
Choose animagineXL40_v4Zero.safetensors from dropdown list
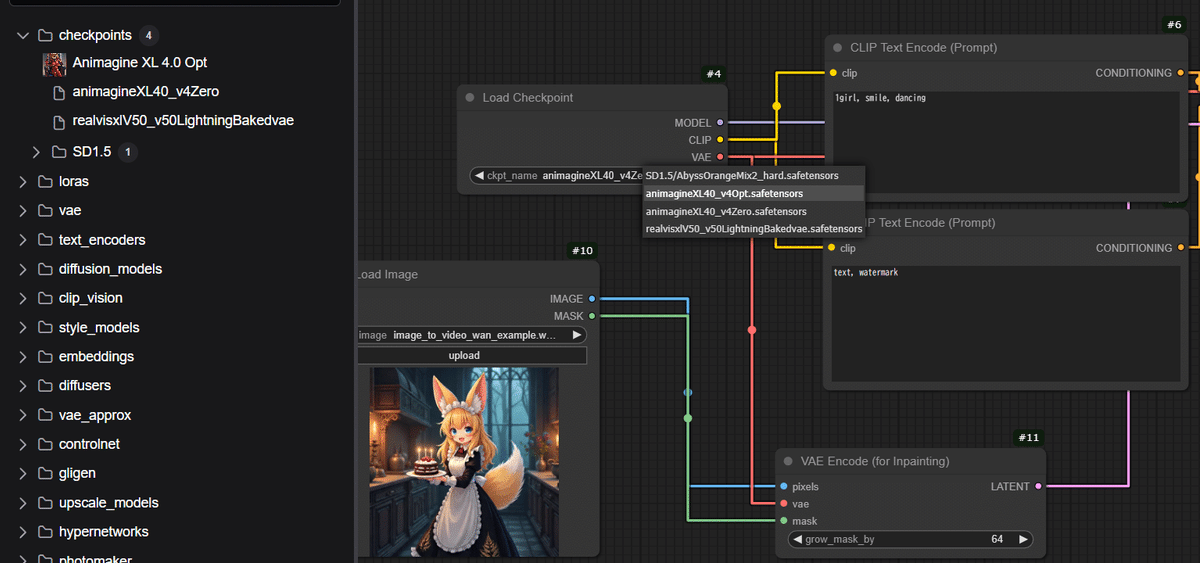point(754,212)
